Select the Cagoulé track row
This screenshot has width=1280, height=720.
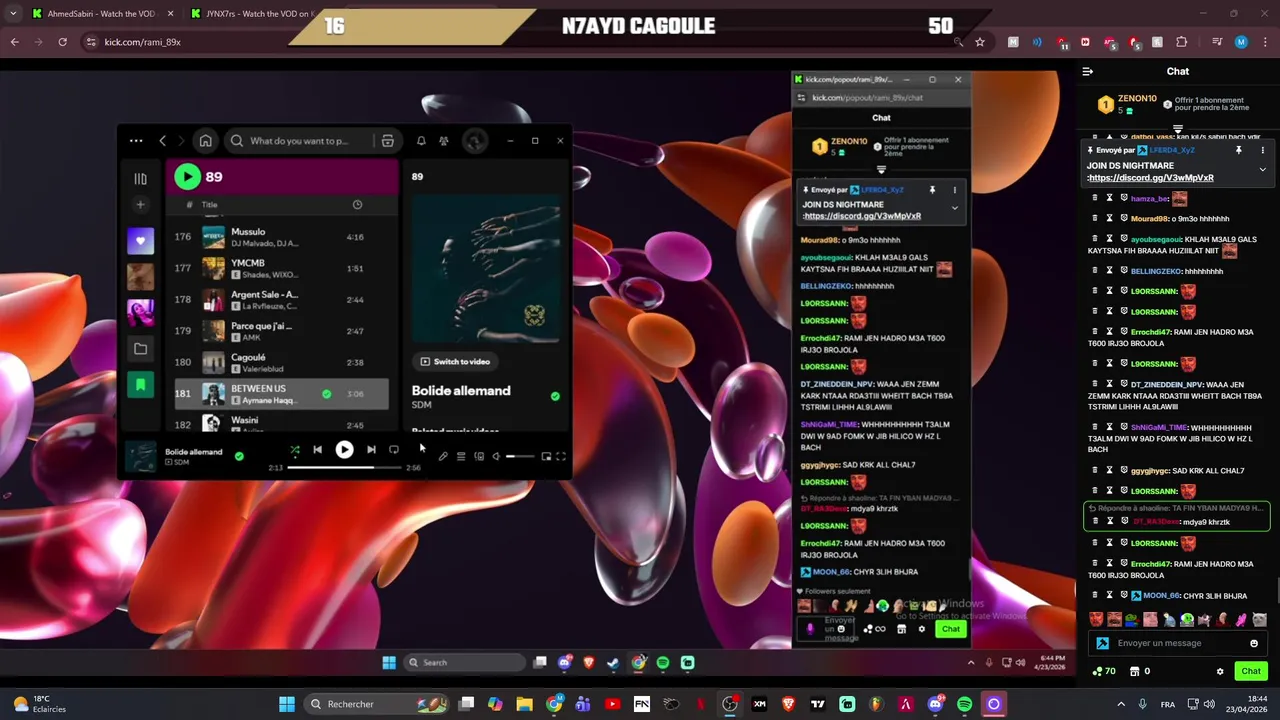tap(282, 363)
